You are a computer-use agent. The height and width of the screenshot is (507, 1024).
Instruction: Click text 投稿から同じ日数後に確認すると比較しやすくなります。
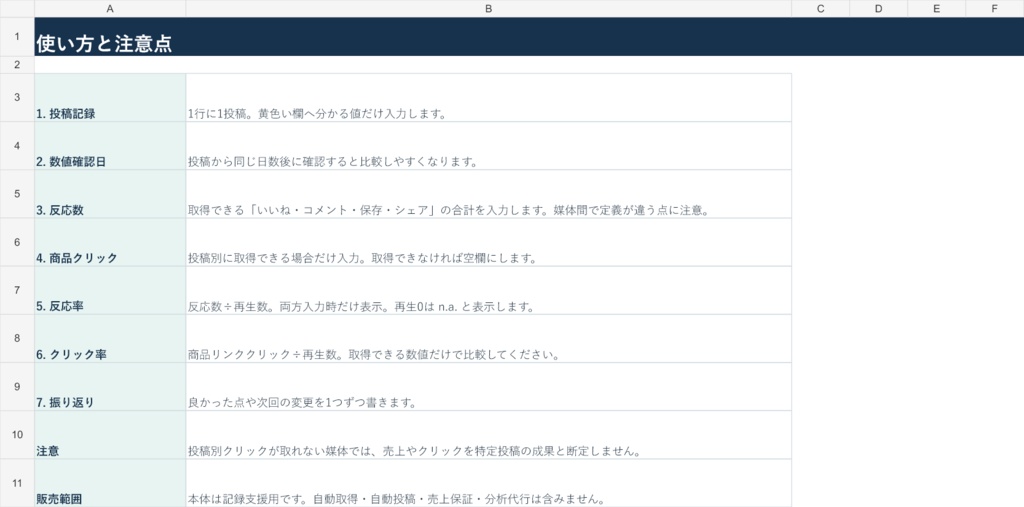click(332, 162)
